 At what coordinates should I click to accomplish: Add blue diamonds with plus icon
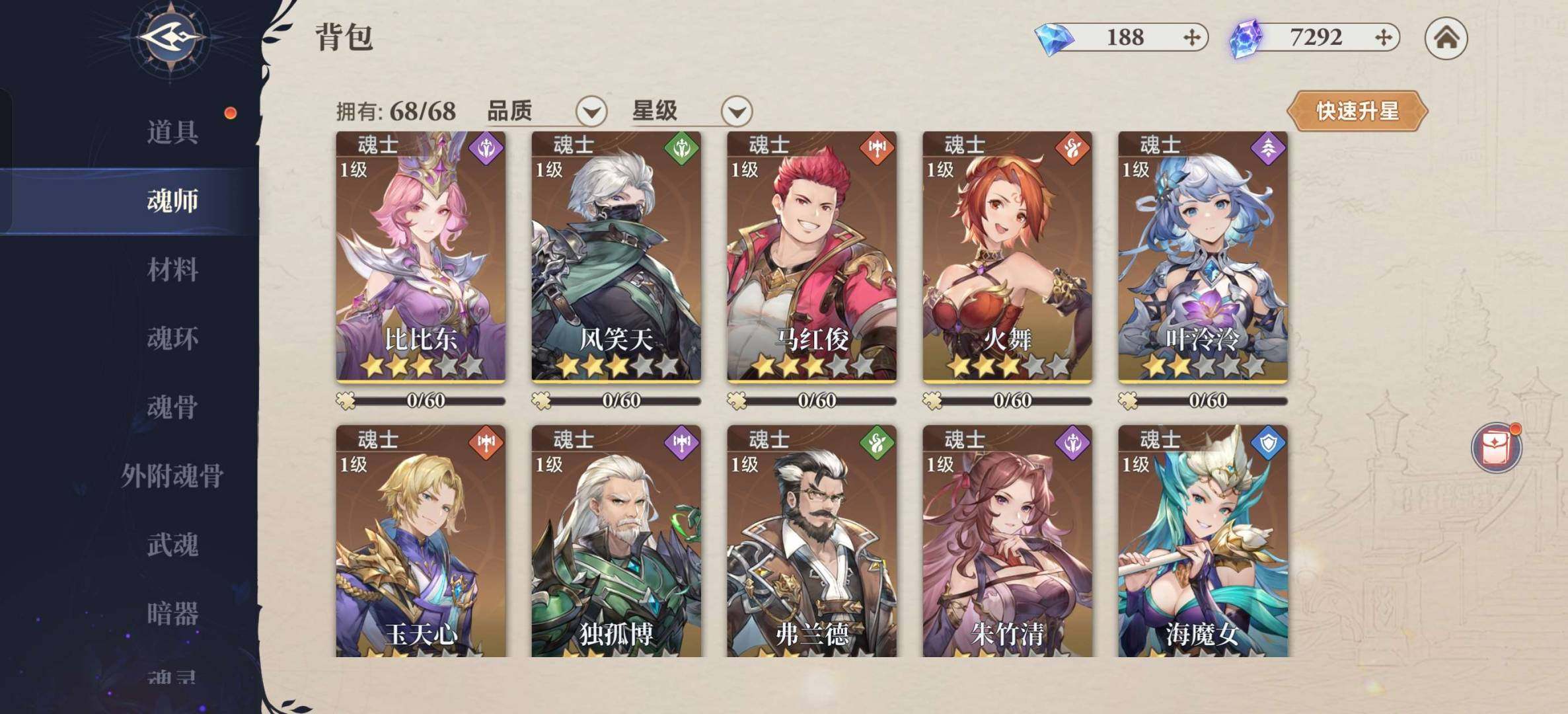coord(1191,37)
